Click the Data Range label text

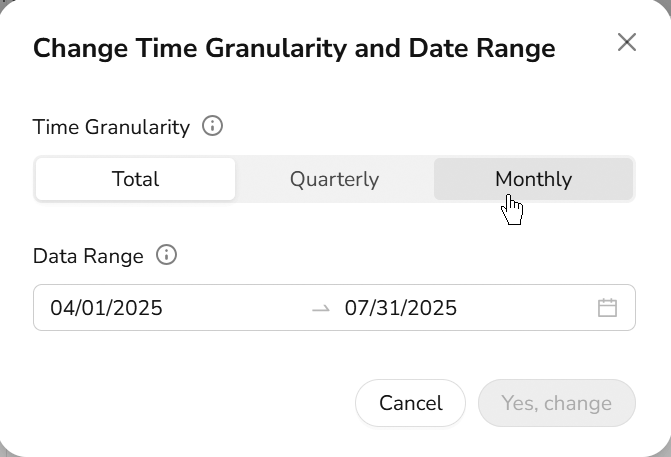click(x=88, y=256)
